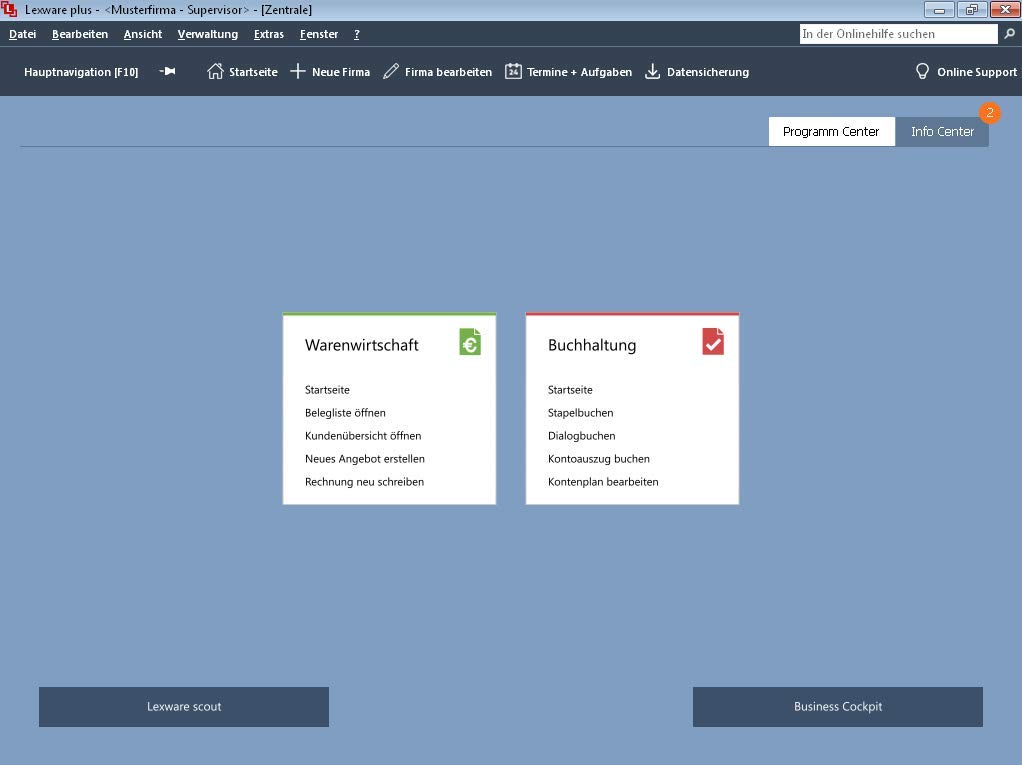The width and height of the screenshot is (1022, 765).
Task: Click the Firma bearbeiten label in the toolbar
Action: [448, 72]
